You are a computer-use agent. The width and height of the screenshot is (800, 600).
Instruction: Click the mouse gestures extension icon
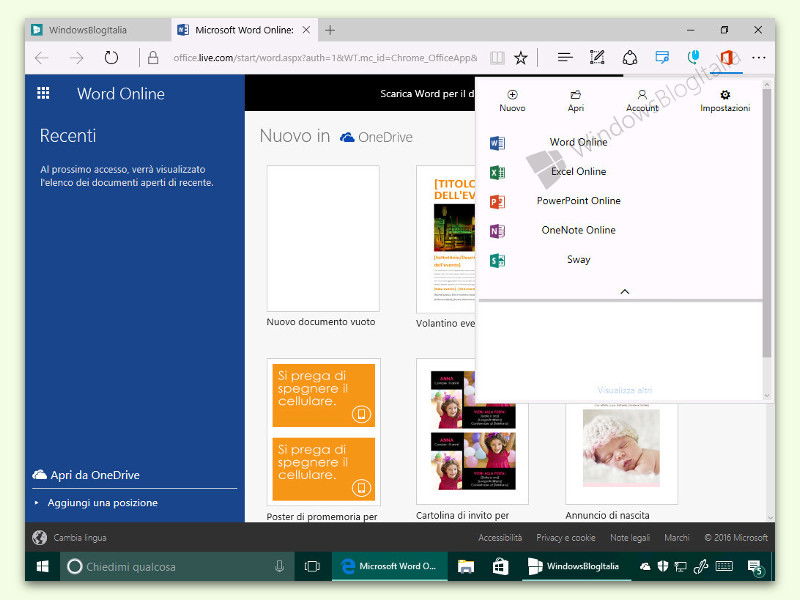(x=693, y=57)
